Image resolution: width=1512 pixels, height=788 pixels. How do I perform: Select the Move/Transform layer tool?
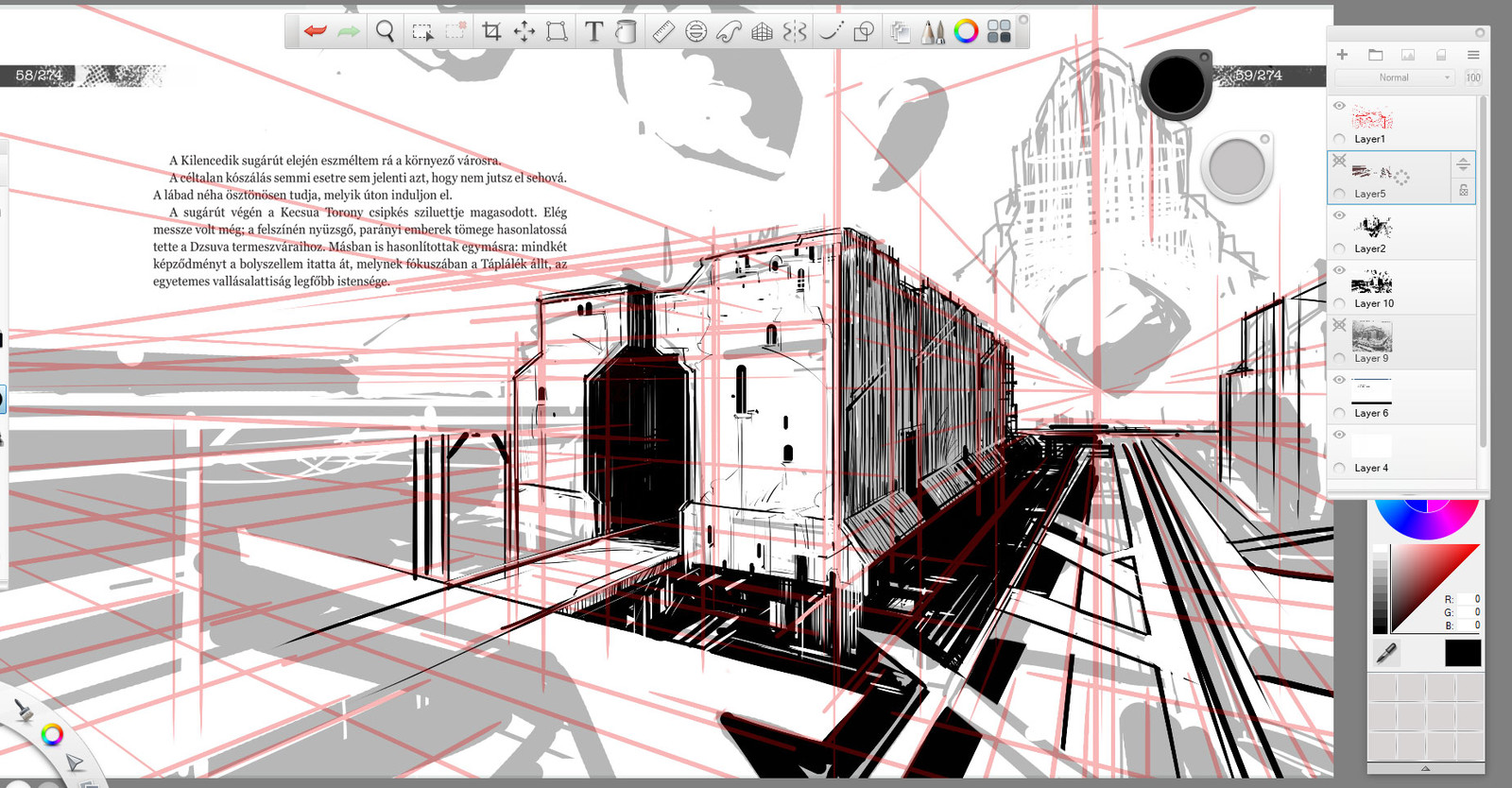(524, 31)
